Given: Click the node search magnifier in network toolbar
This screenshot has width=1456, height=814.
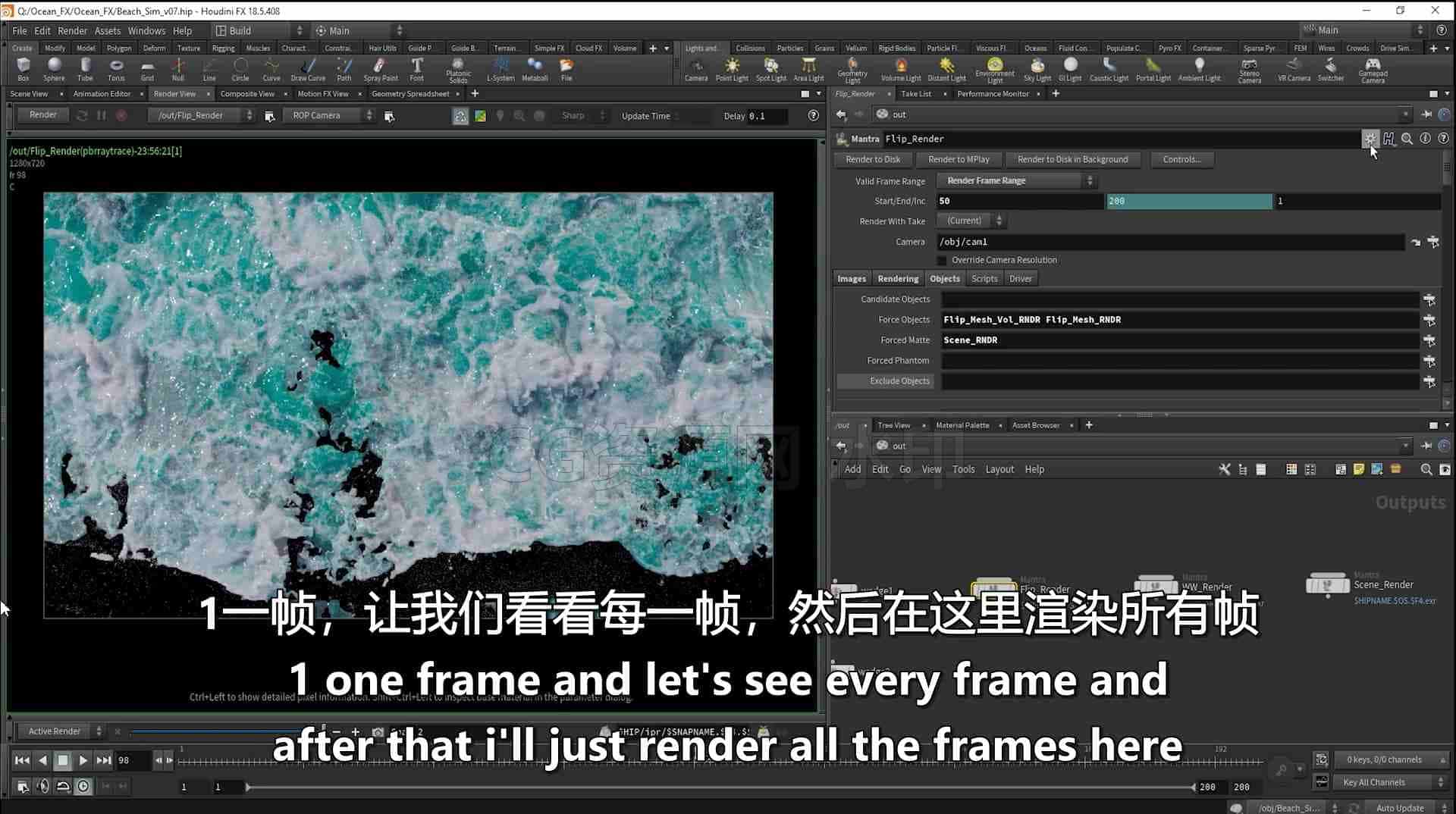Looking at the screenshot, I should [1426, 470].
